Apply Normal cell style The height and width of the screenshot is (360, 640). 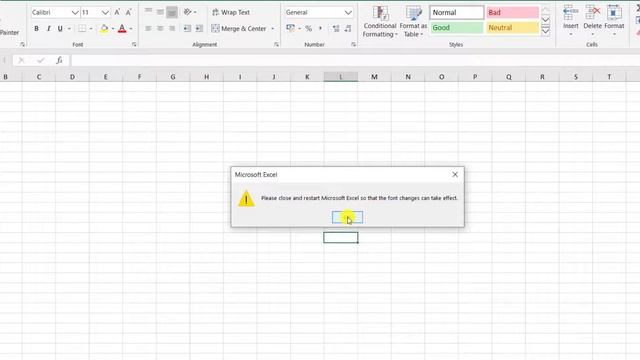[456, 13]
